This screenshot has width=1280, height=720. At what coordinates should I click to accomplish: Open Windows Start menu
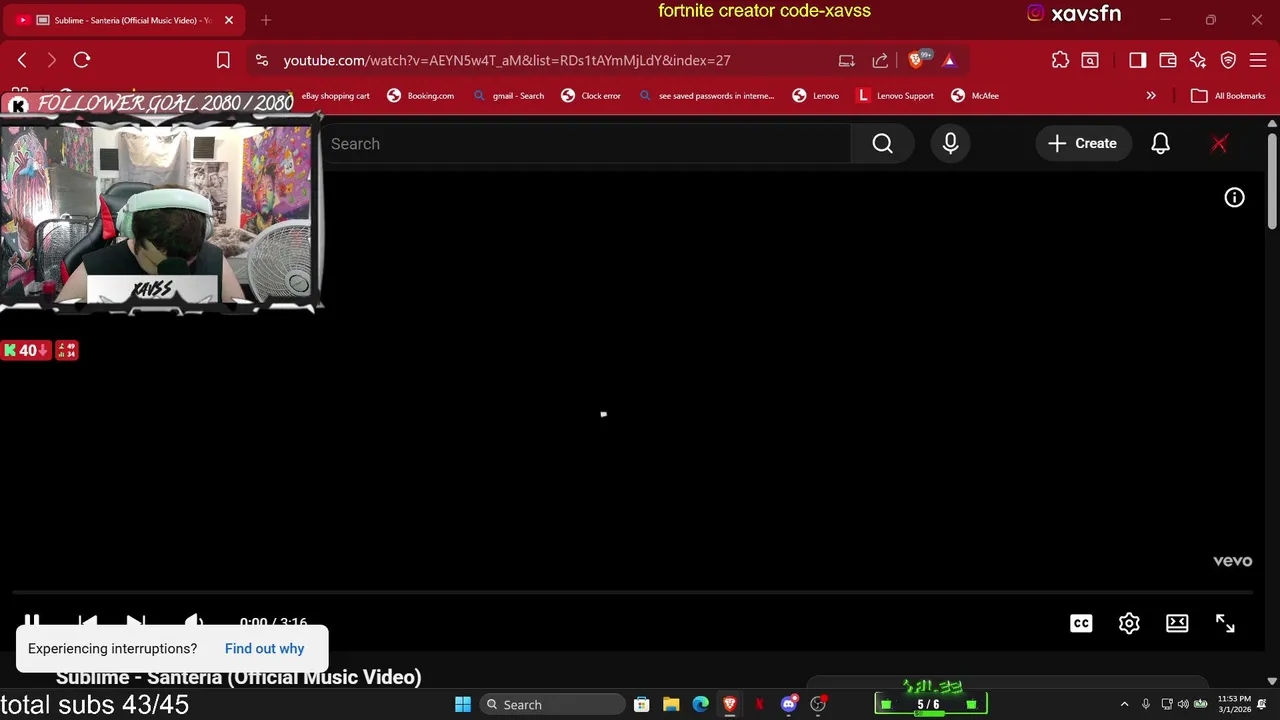[x=463, y=705]
